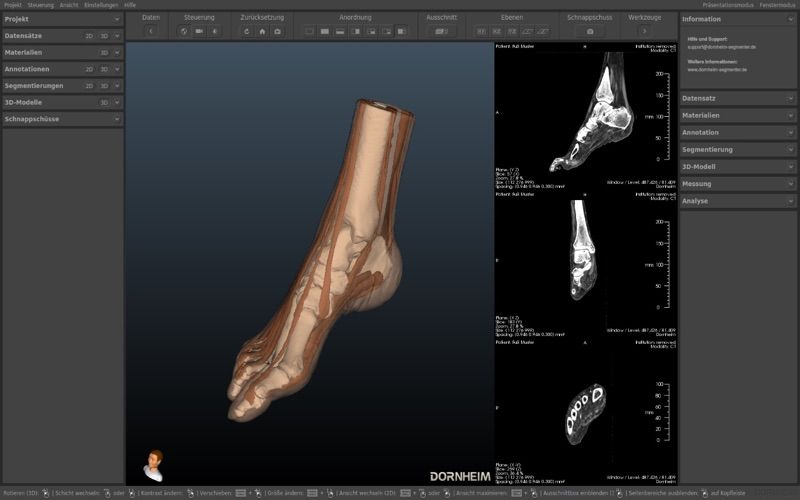Click the globe rotate icon under Steuerung
Image resolution: width=800 pixels, height=500 pixels.
coord(184,31)
